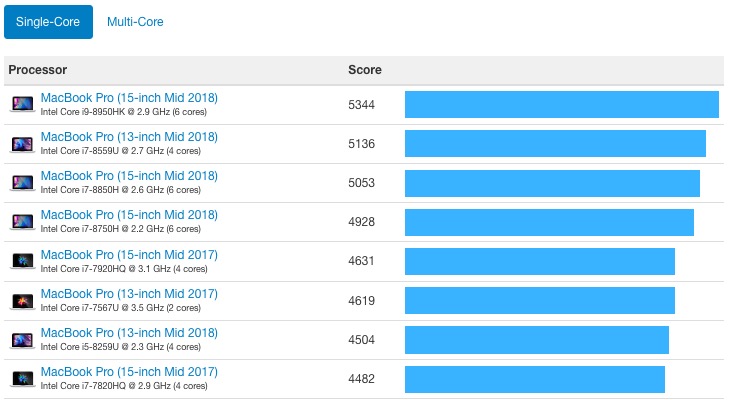Click the Score column header

[364, 70]
